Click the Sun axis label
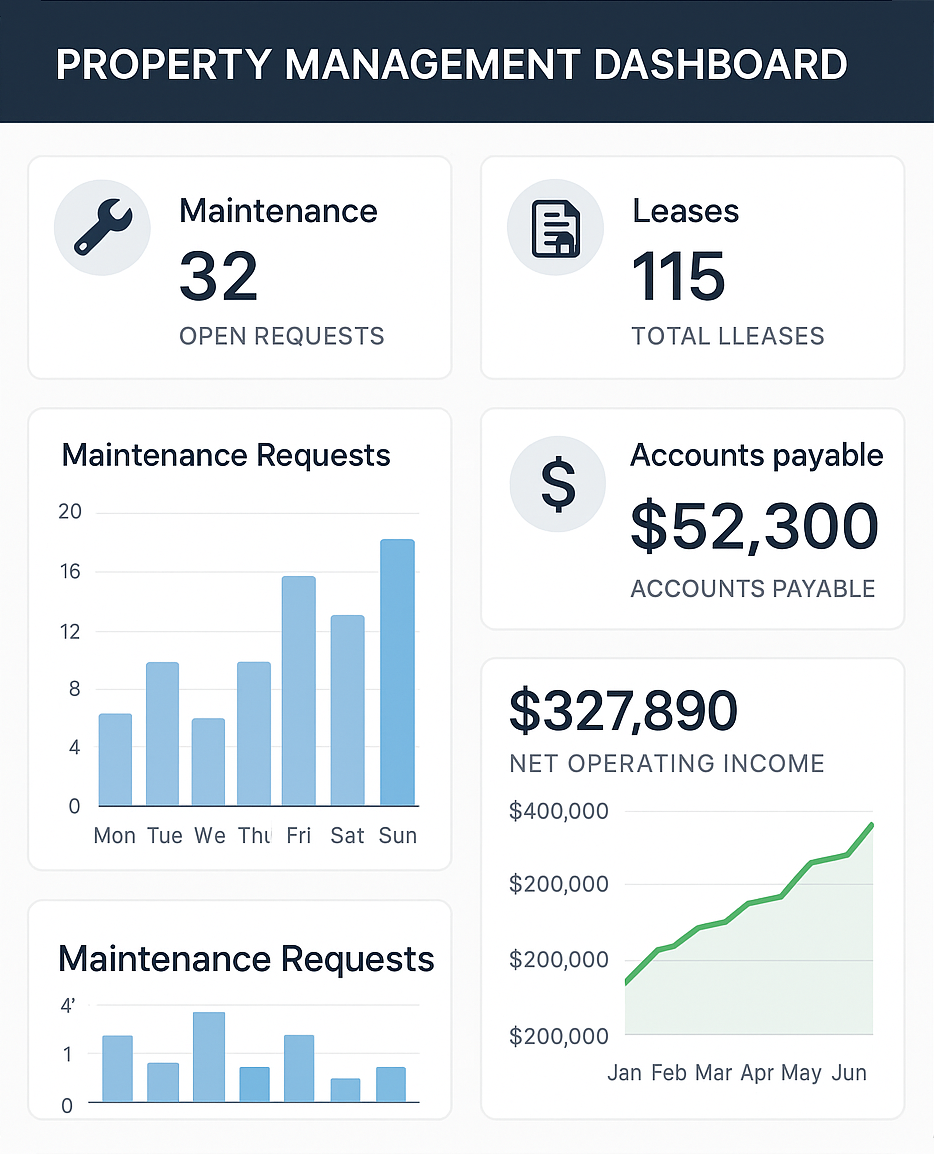 [x=398, y=836]
